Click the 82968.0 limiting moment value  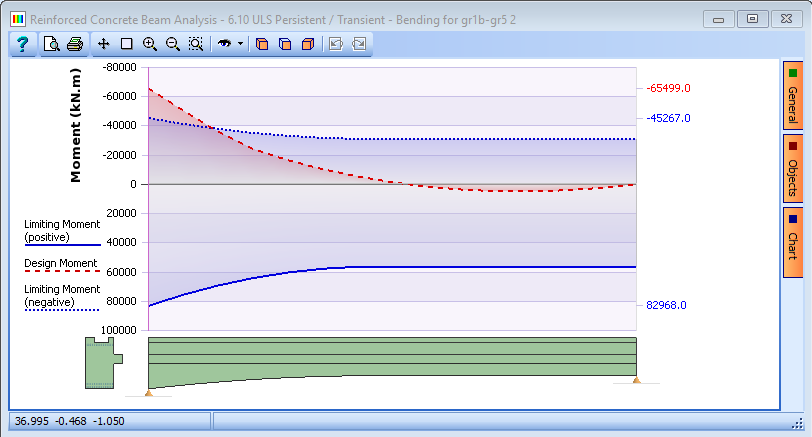[666, 305]
